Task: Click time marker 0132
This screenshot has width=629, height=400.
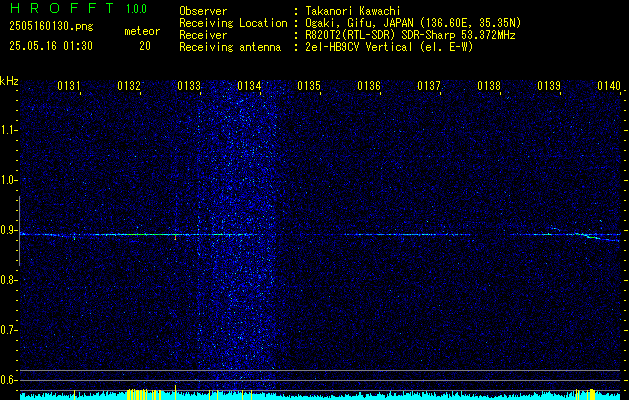Action: click(x=129, y=85)
